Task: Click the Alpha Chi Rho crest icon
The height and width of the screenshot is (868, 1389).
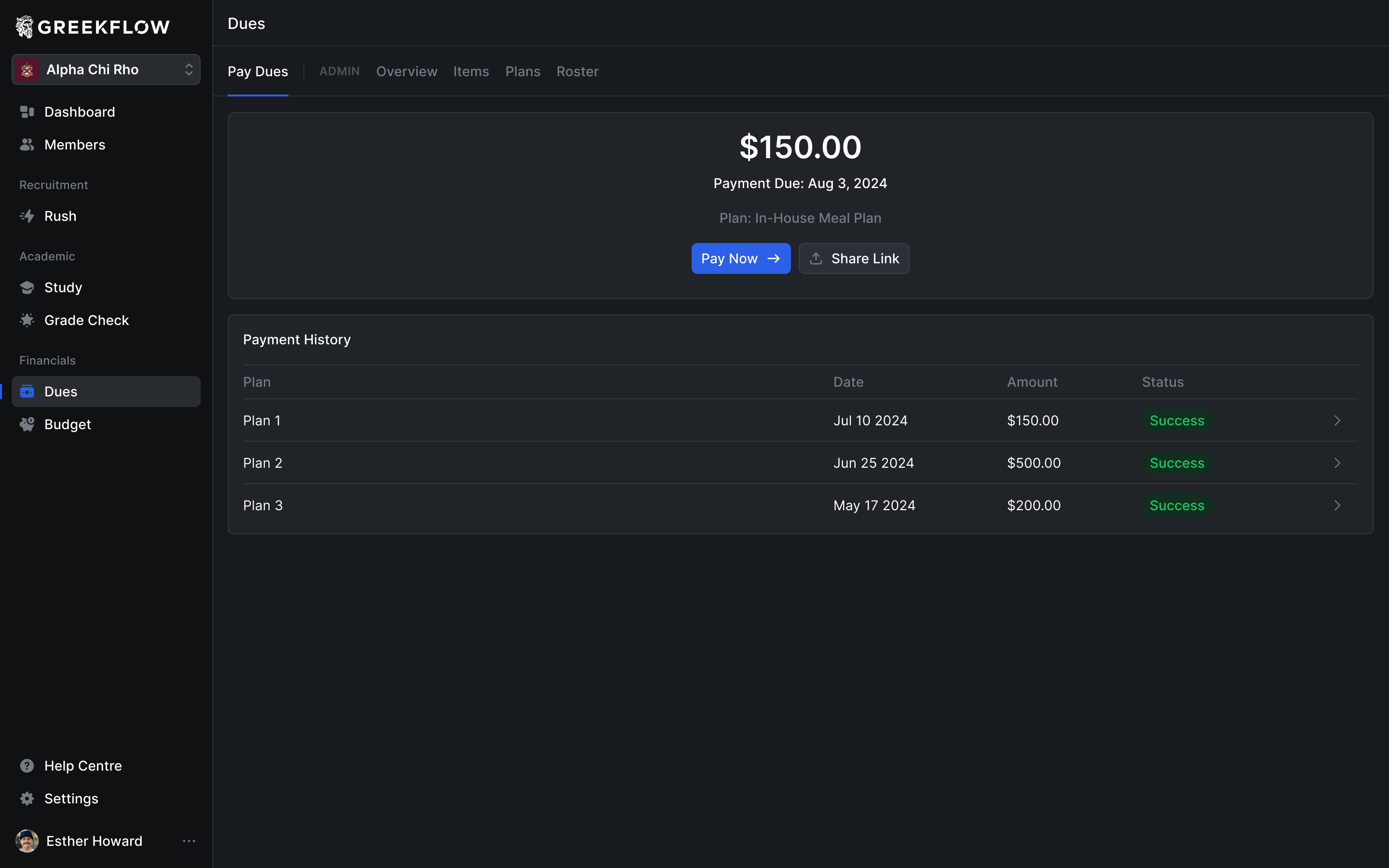Action: click(27, 69)
